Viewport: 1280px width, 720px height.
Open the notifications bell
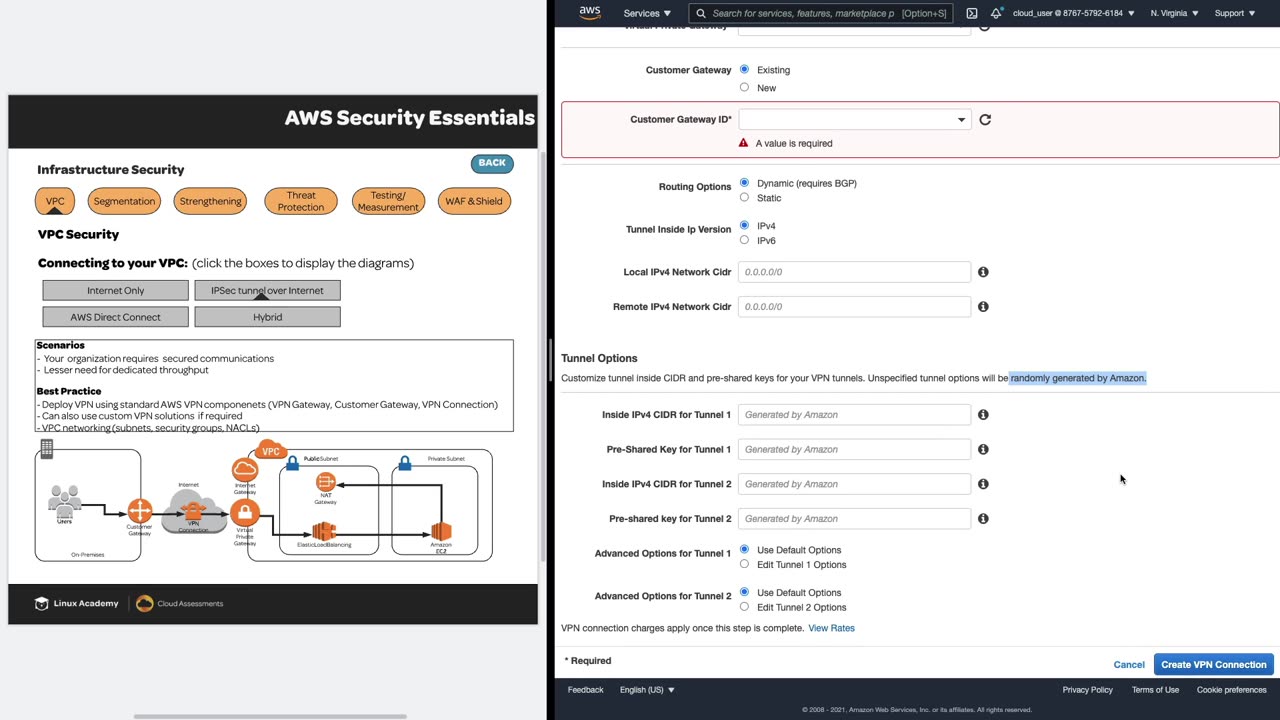(x=996, y=13)
